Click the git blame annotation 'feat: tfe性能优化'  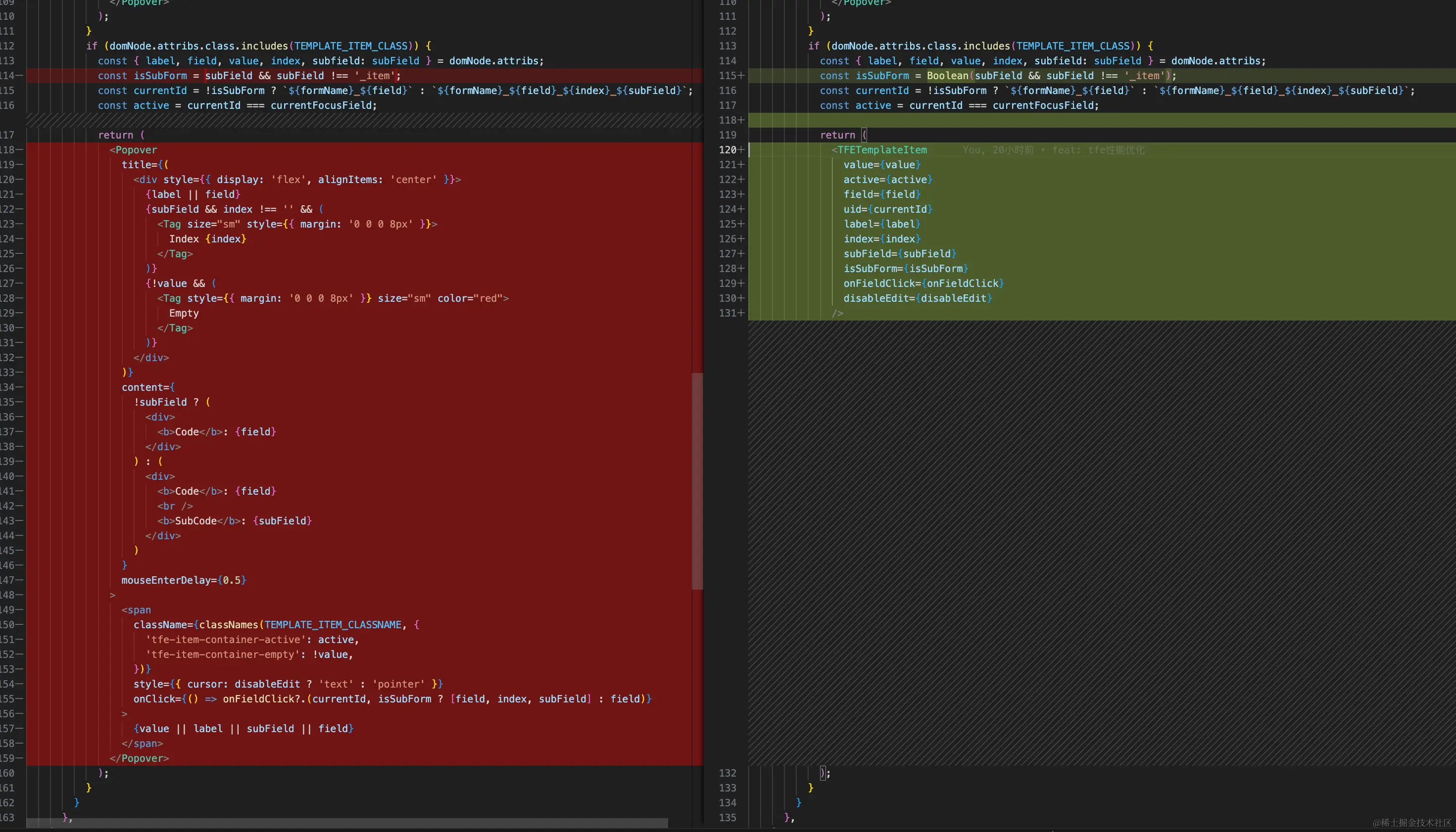1098,150
